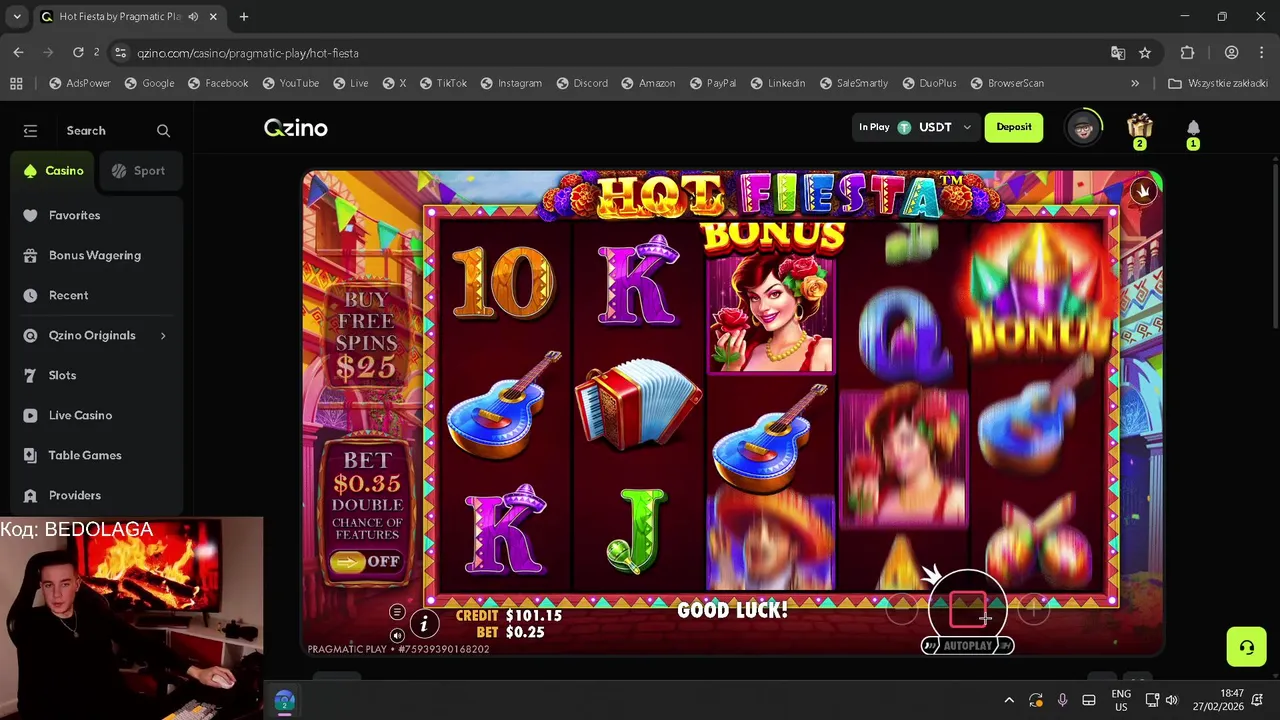Screen dimensions: 1280x720
Task: Open the BrowserScan bookmark
Action: 1007,83
